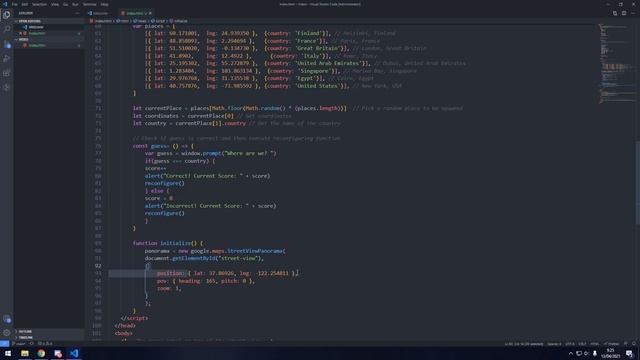The image size is (640, 360).
Task: Open the Search view in activity bar
Action: 7,29
